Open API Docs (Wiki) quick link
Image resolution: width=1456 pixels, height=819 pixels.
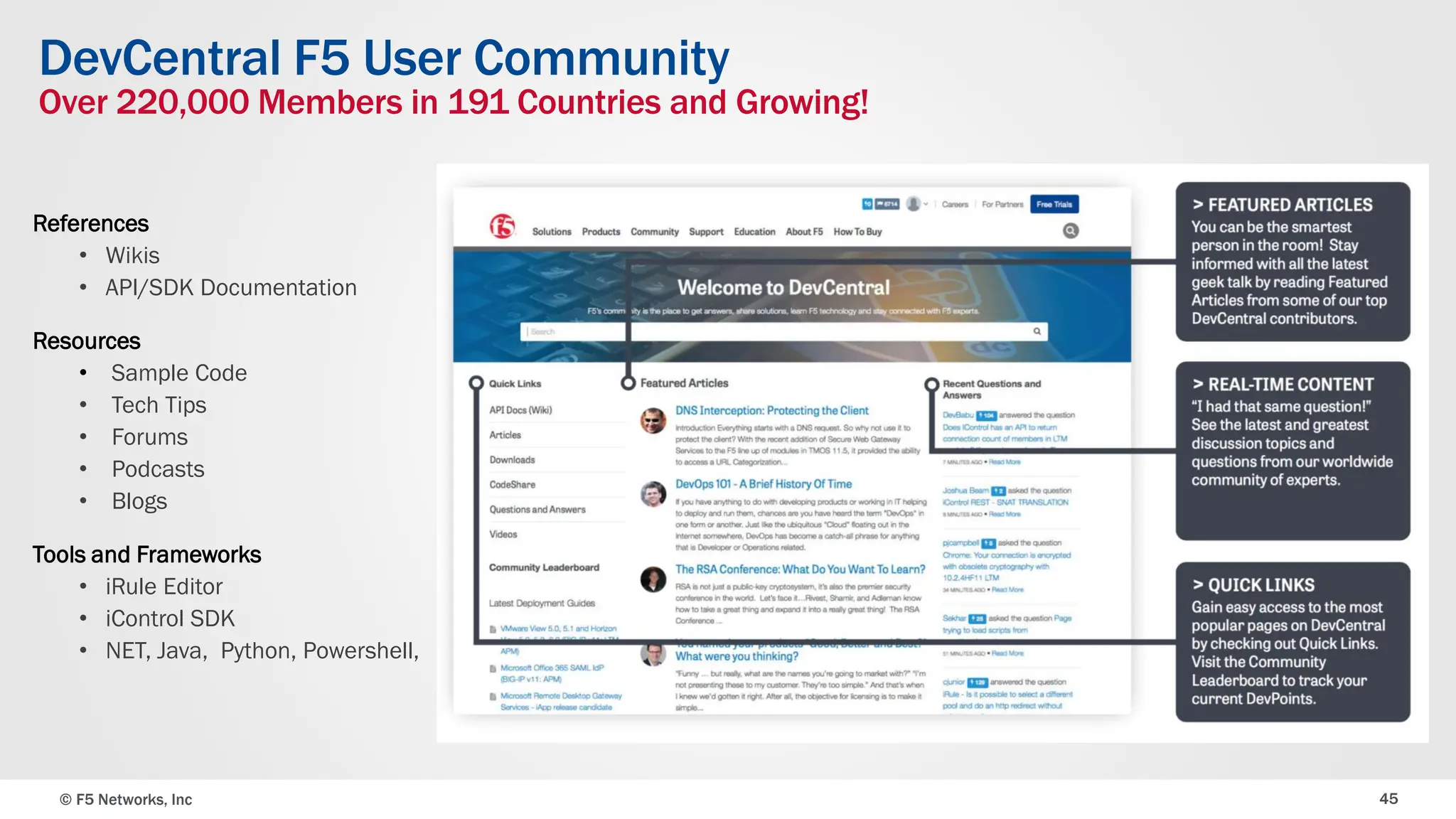click(520, 410)
